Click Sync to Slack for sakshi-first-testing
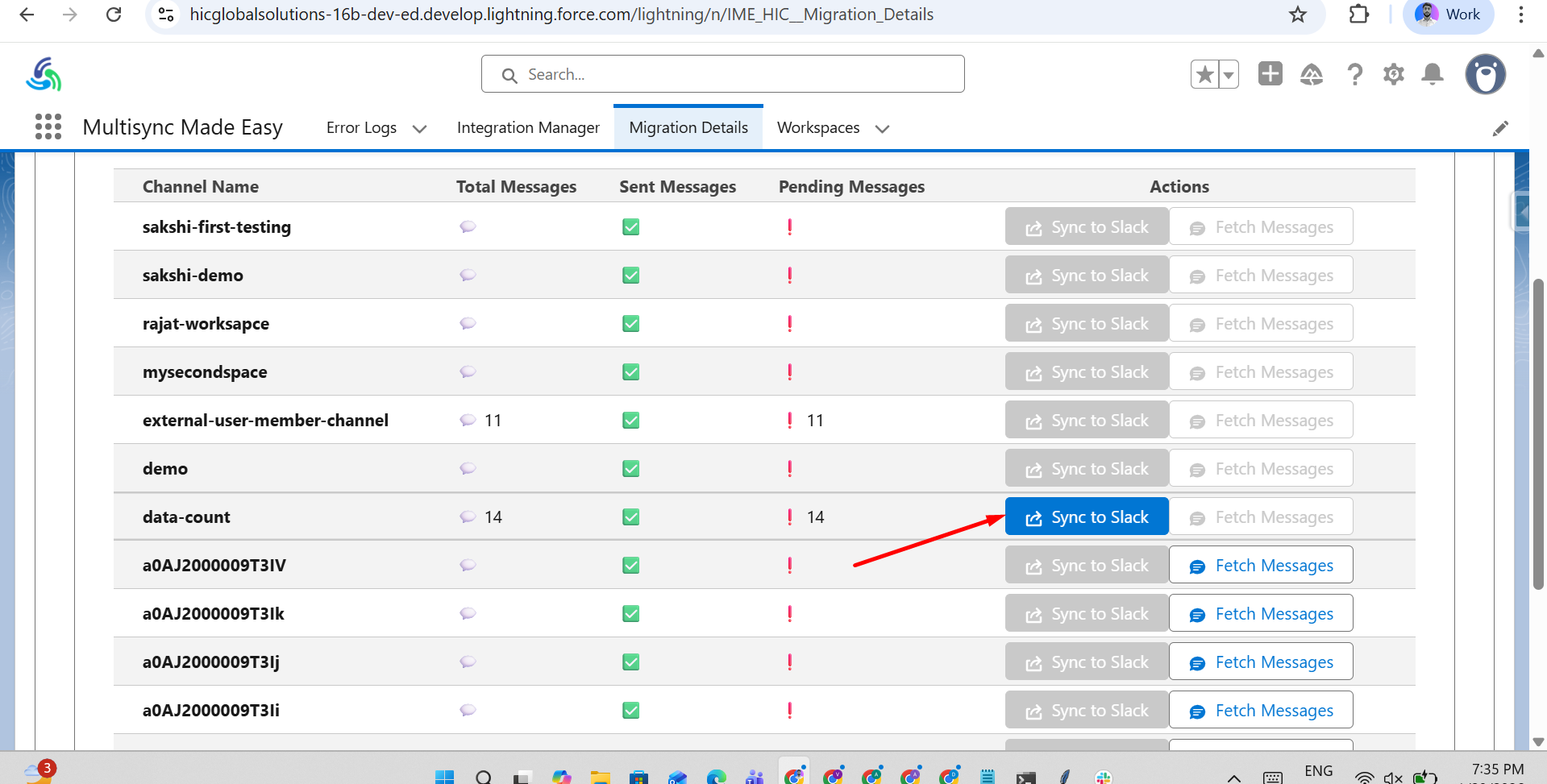Viewport: 1547px width, 784px height. [1087, 226]
